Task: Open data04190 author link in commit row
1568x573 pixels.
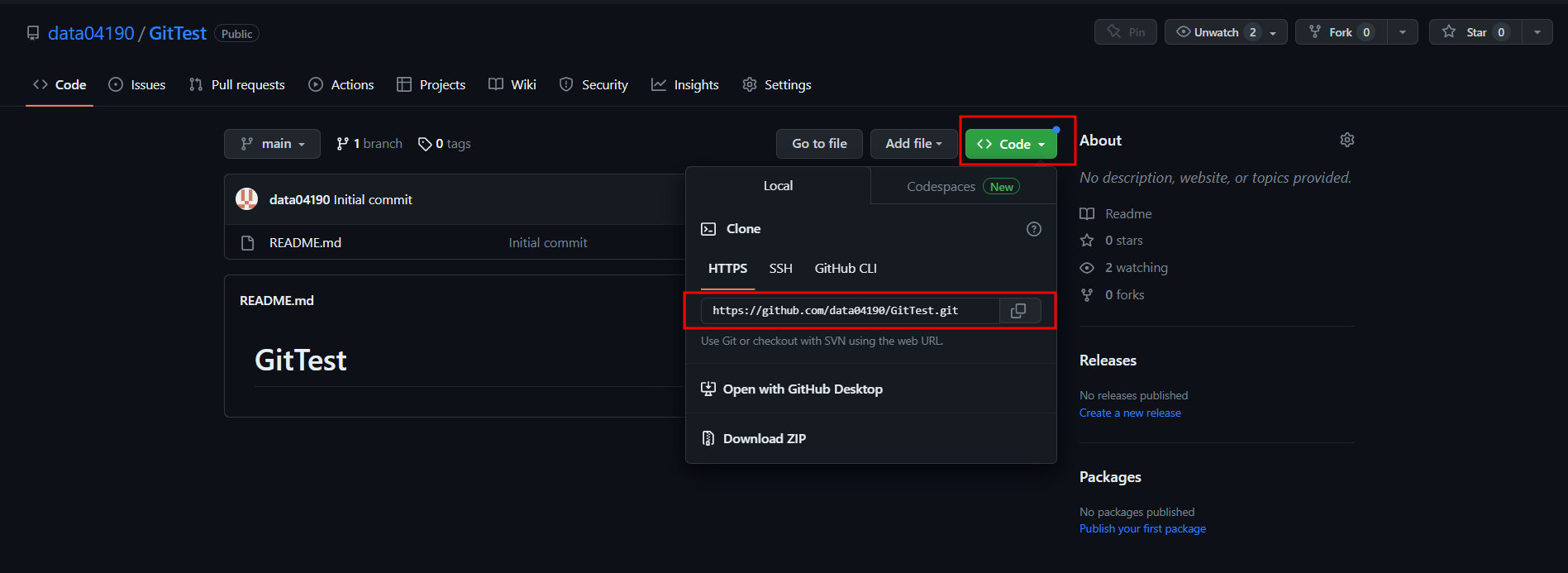Action: click(x=299, y=199)
